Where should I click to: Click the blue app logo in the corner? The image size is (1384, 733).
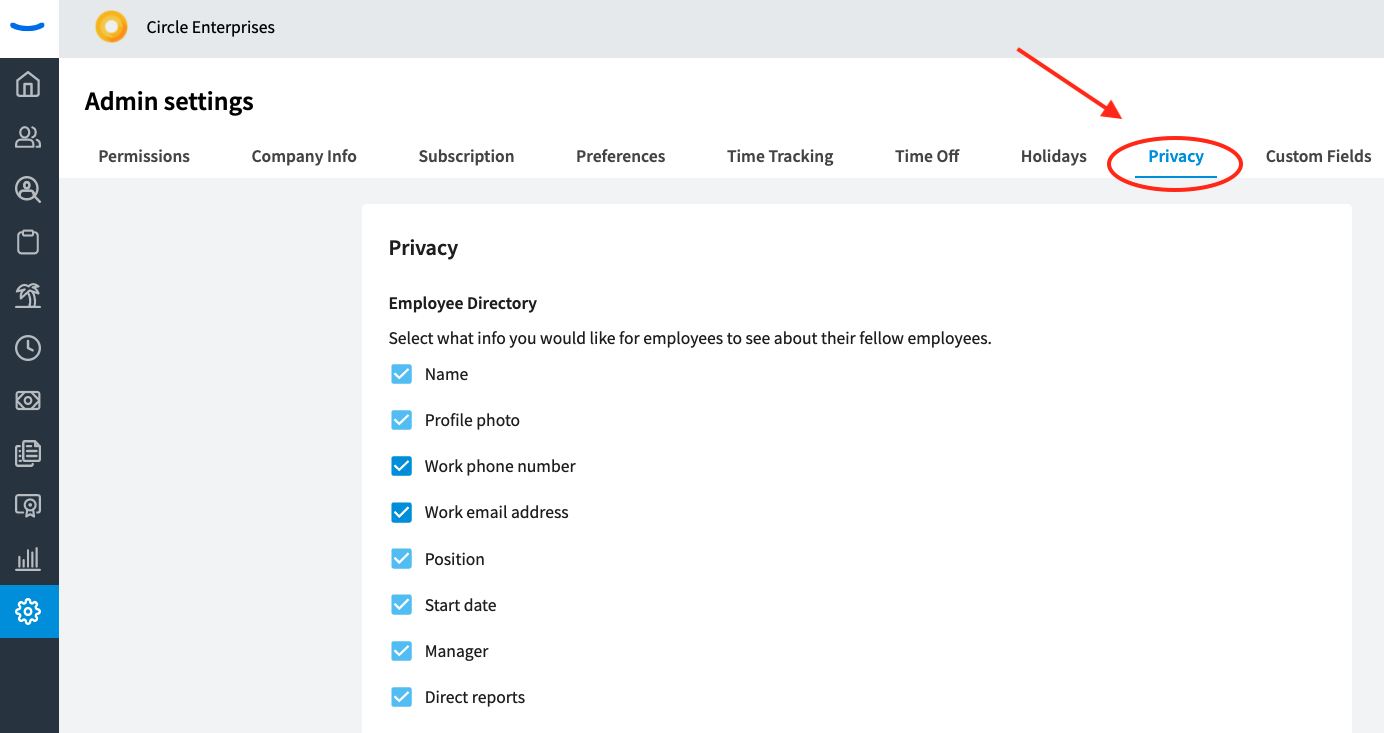coord(28,27)
